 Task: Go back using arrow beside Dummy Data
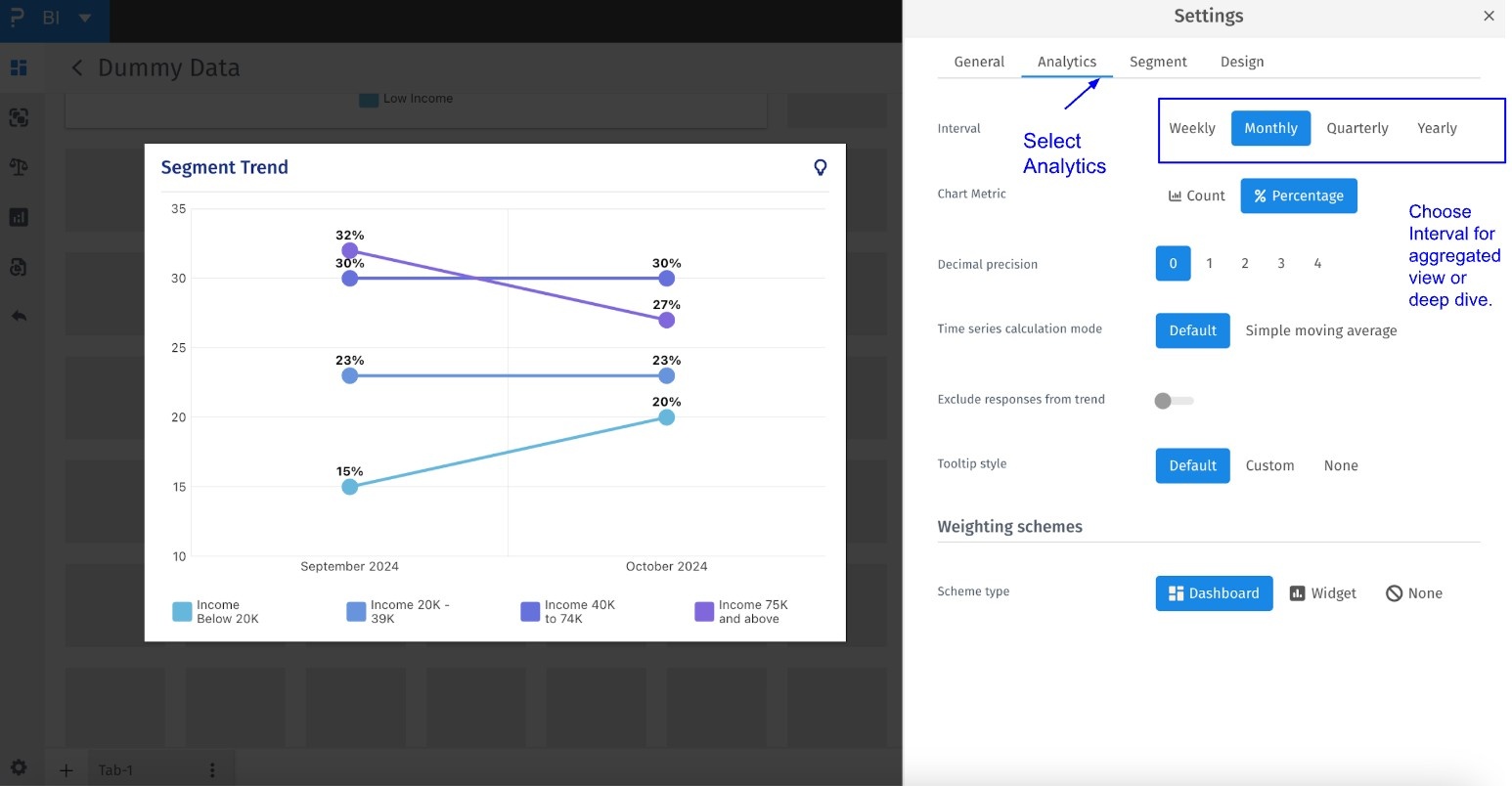(x=77, y=67)
